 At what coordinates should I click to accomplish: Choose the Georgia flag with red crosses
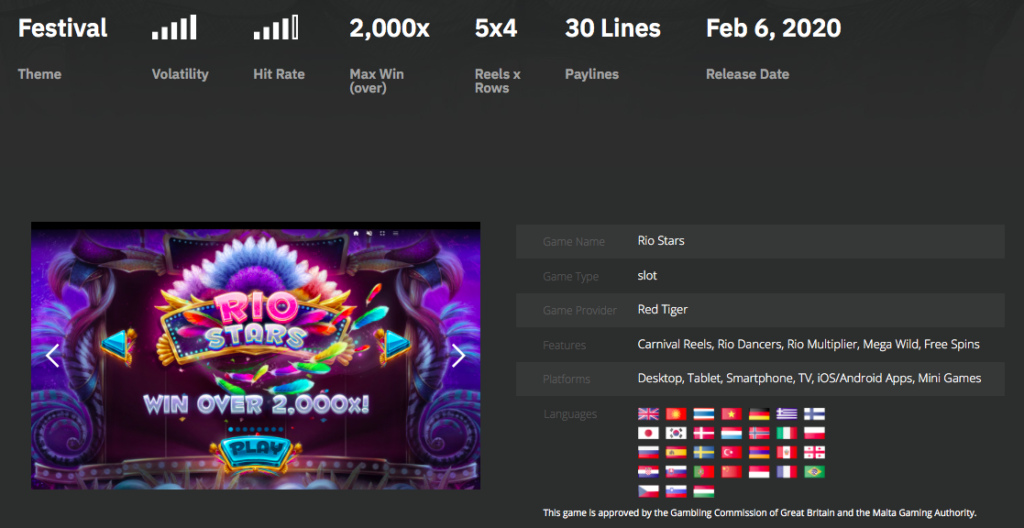(814, 452)
